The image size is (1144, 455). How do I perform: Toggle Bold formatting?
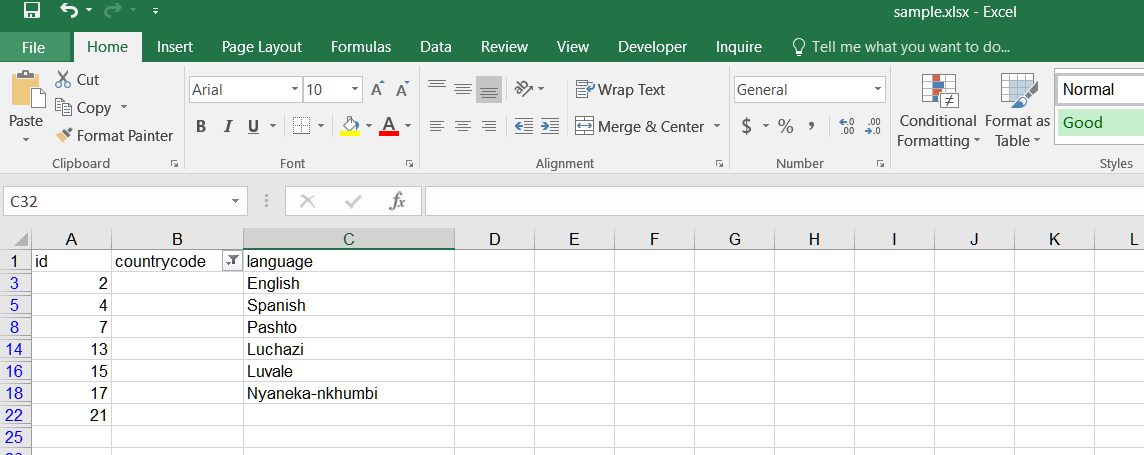tap(201, 126)
